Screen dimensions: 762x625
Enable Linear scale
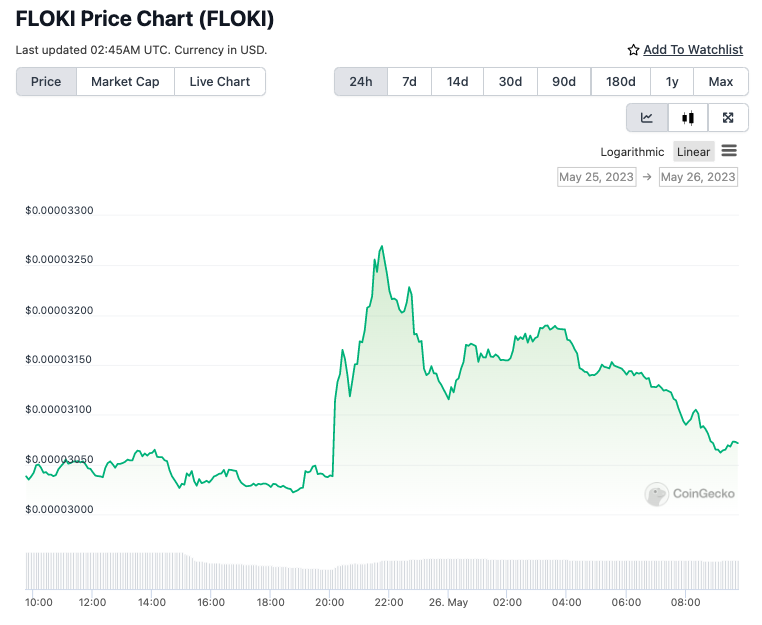693,152
